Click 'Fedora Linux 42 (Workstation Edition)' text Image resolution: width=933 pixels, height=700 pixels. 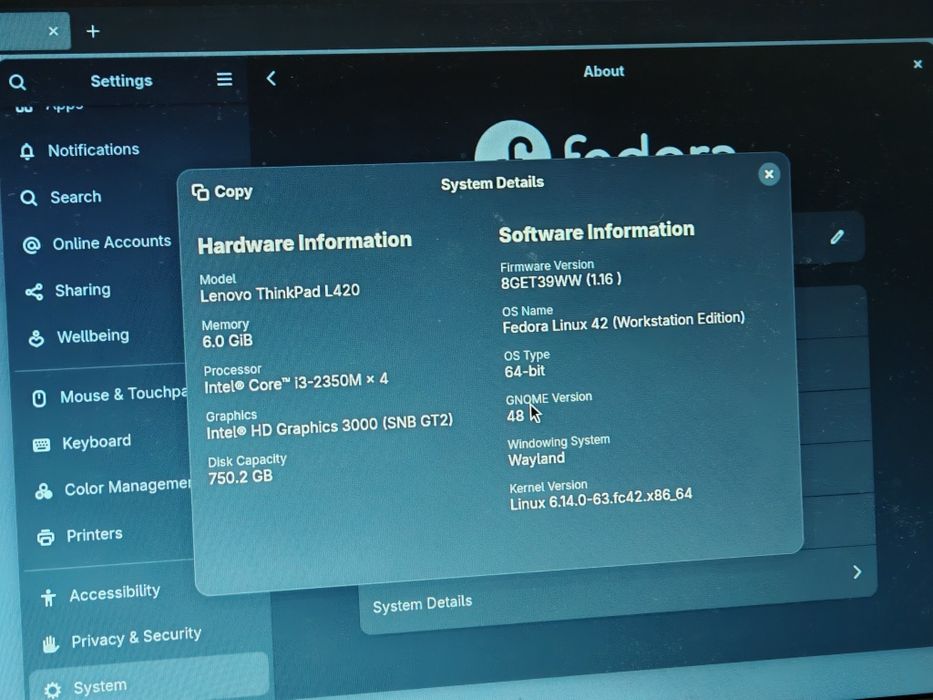coord(624,323)
